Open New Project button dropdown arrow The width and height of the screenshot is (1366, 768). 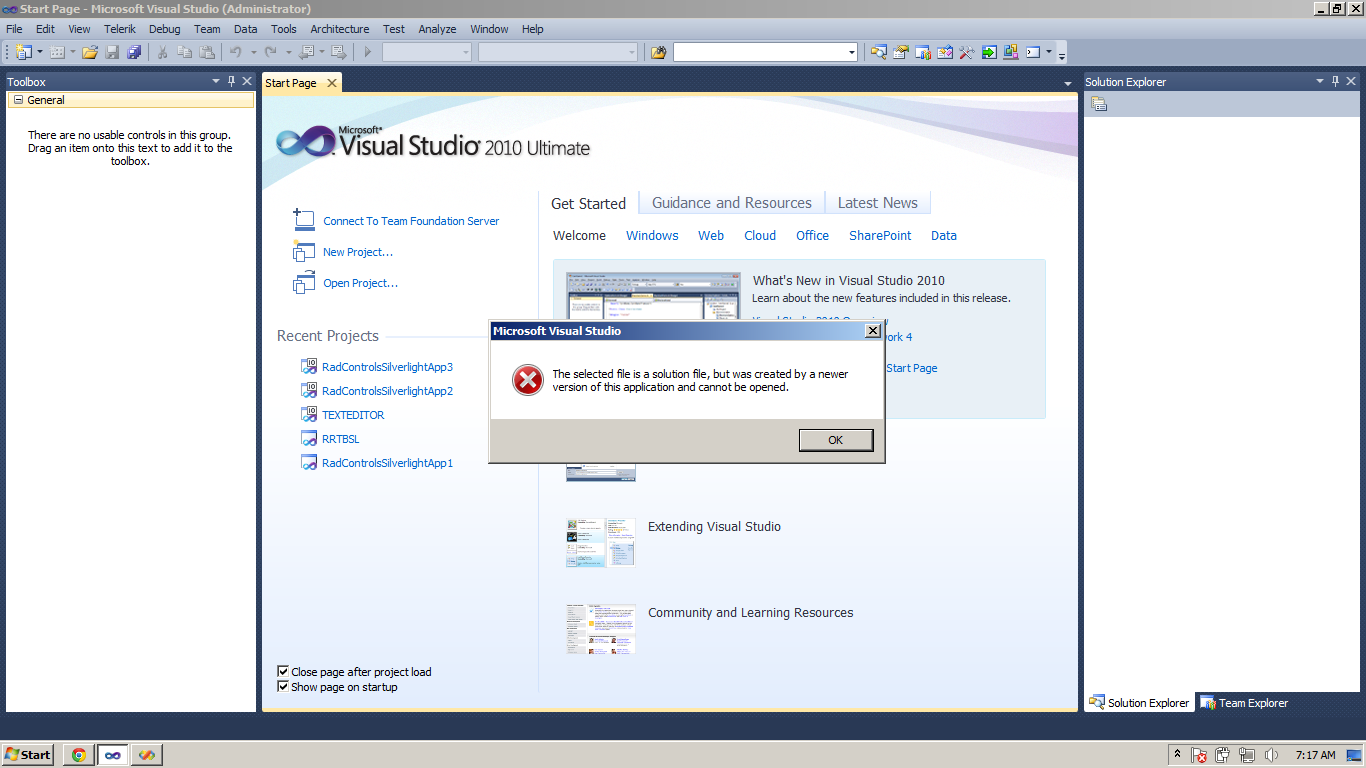pos(40,52)
